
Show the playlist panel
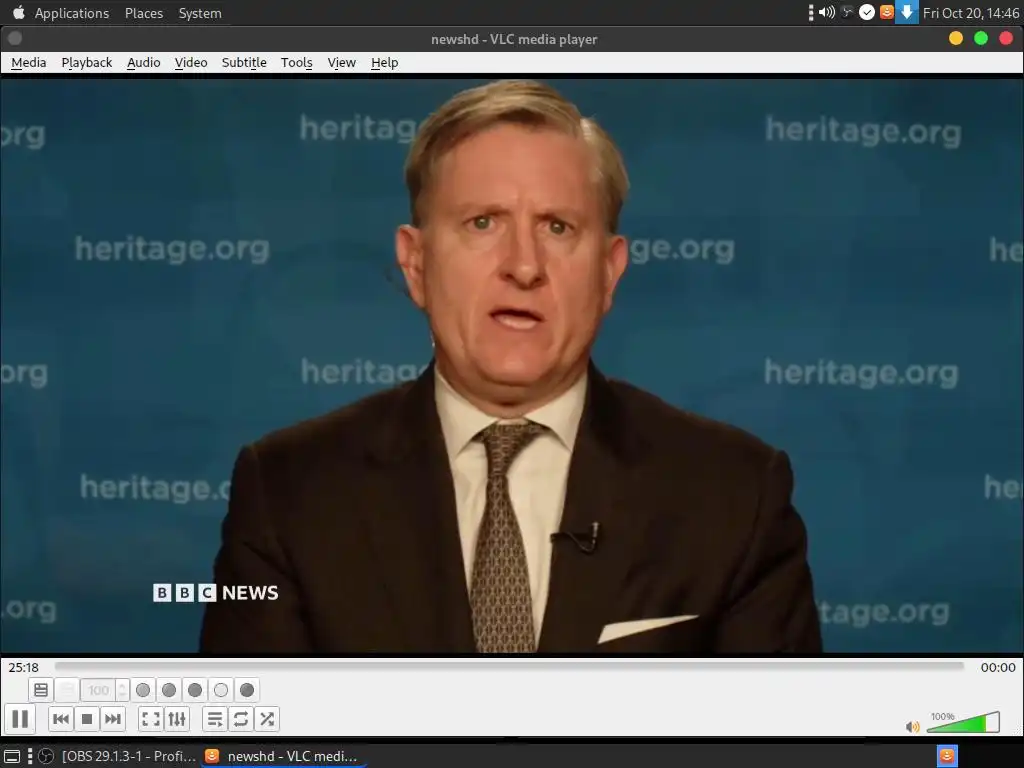215,719
